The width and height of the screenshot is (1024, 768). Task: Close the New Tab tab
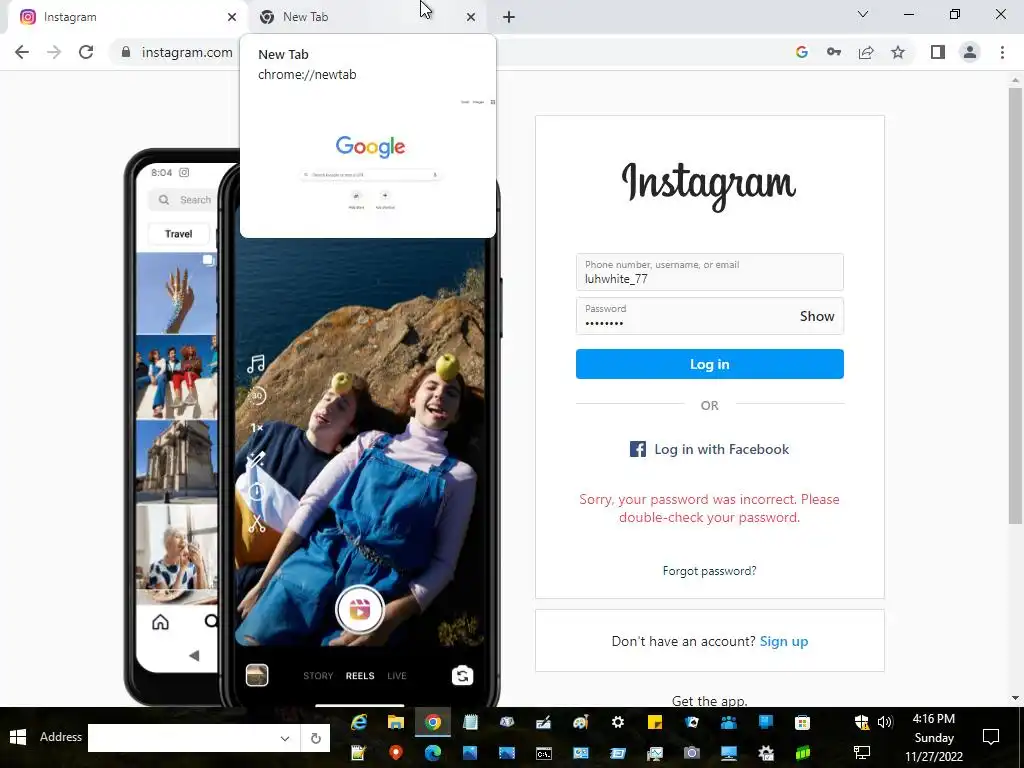click(x=471, y=17)
